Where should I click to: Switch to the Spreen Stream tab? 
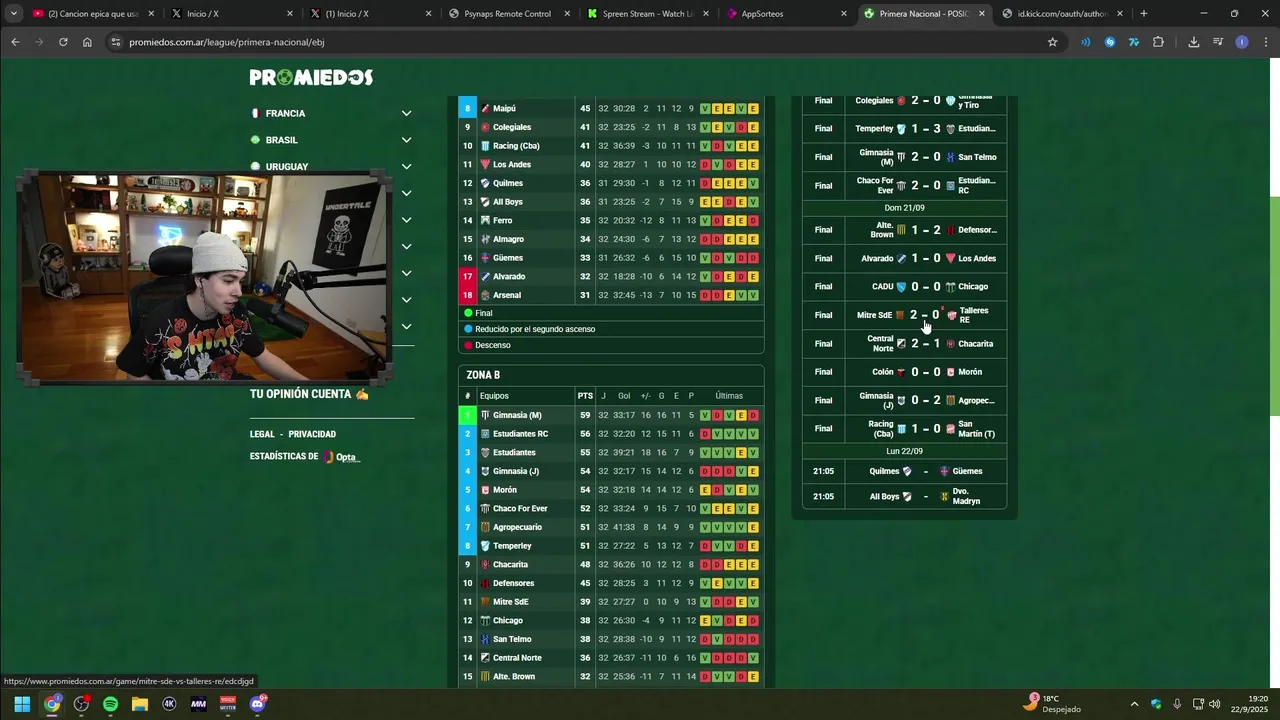(x=645, y=14)
